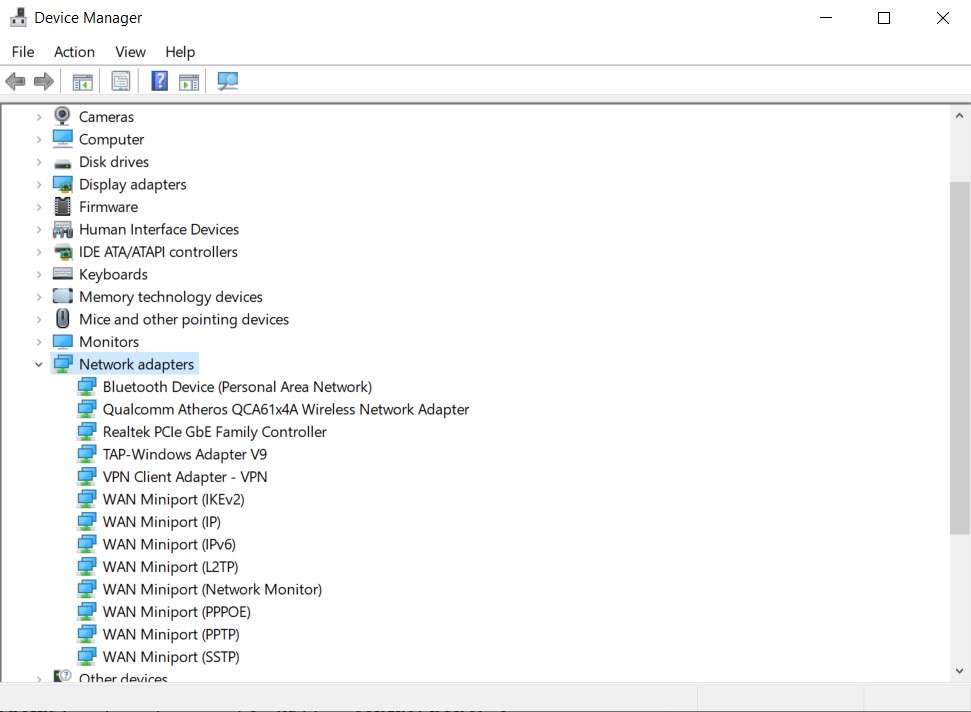Select WAN Miniport (IPv6)
The height and width of the screenshot is (712, 971).
coord(169,544)
